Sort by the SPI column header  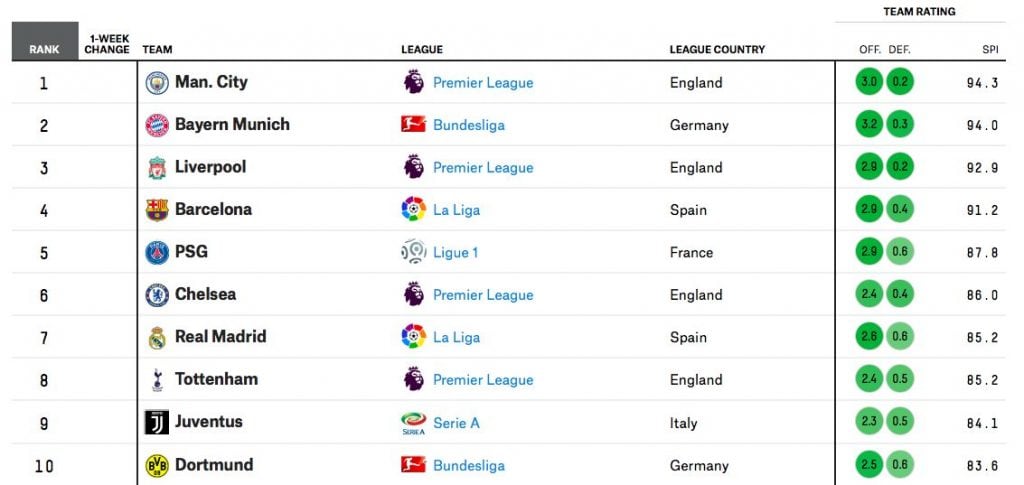990,50
